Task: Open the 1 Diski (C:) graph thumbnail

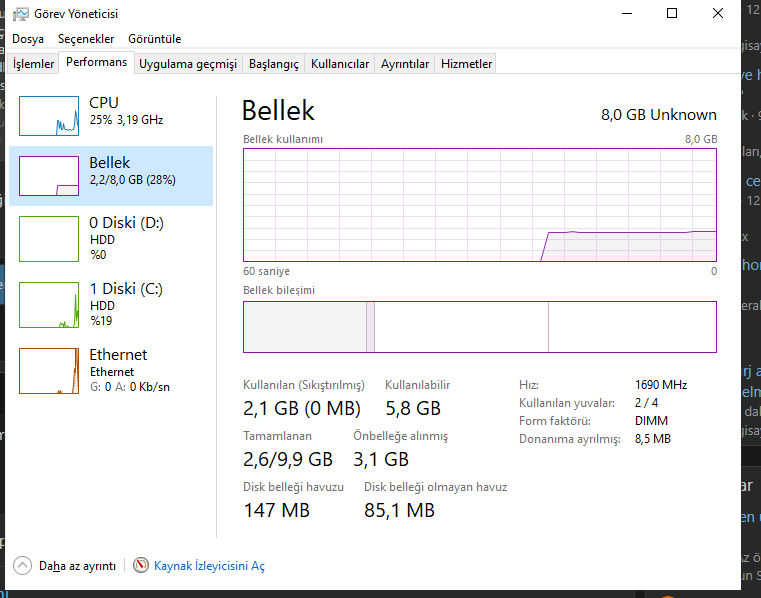Action: point(49,305)
